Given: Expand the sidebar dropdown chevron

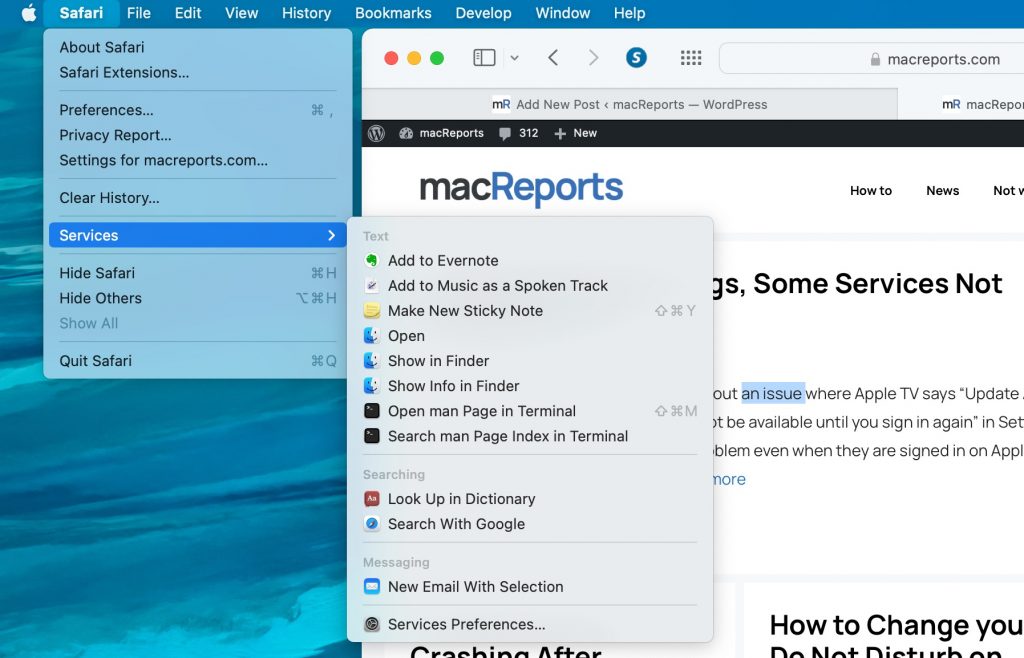Looking at the screenshot, I should [x=515, y=58].
